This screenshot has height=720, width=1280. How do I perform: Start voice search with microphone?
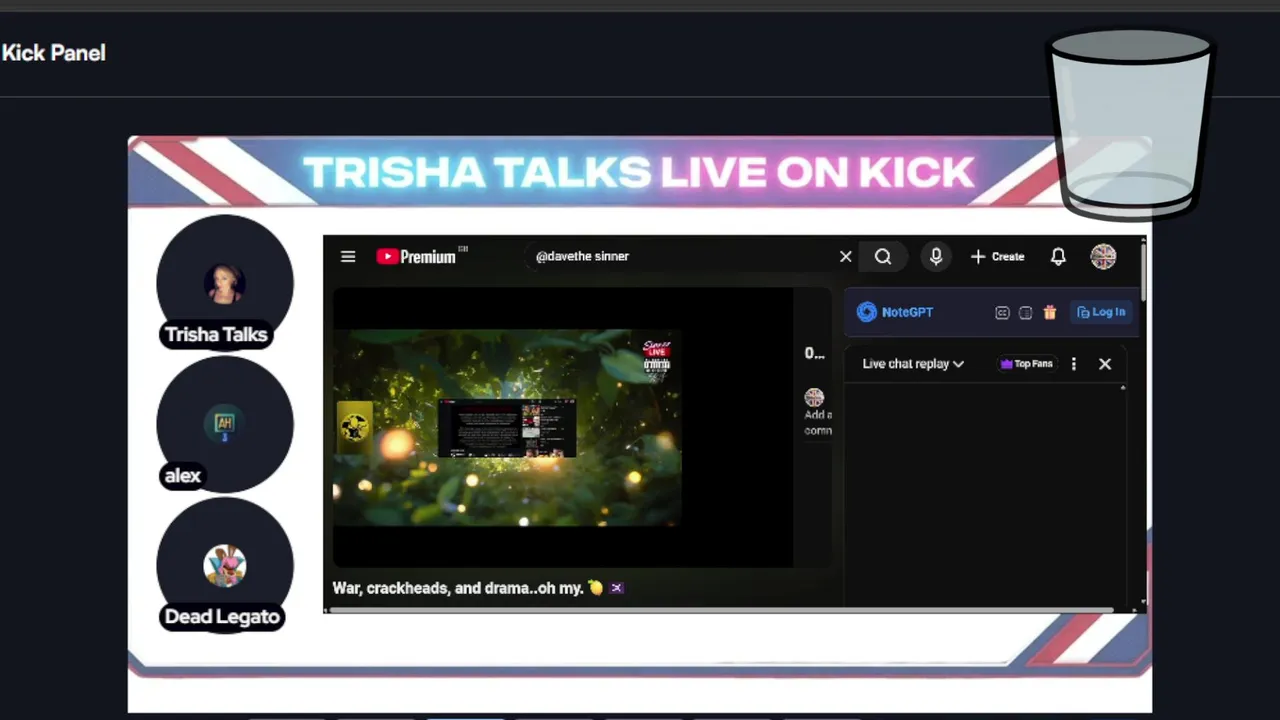(x=936, y=257)
